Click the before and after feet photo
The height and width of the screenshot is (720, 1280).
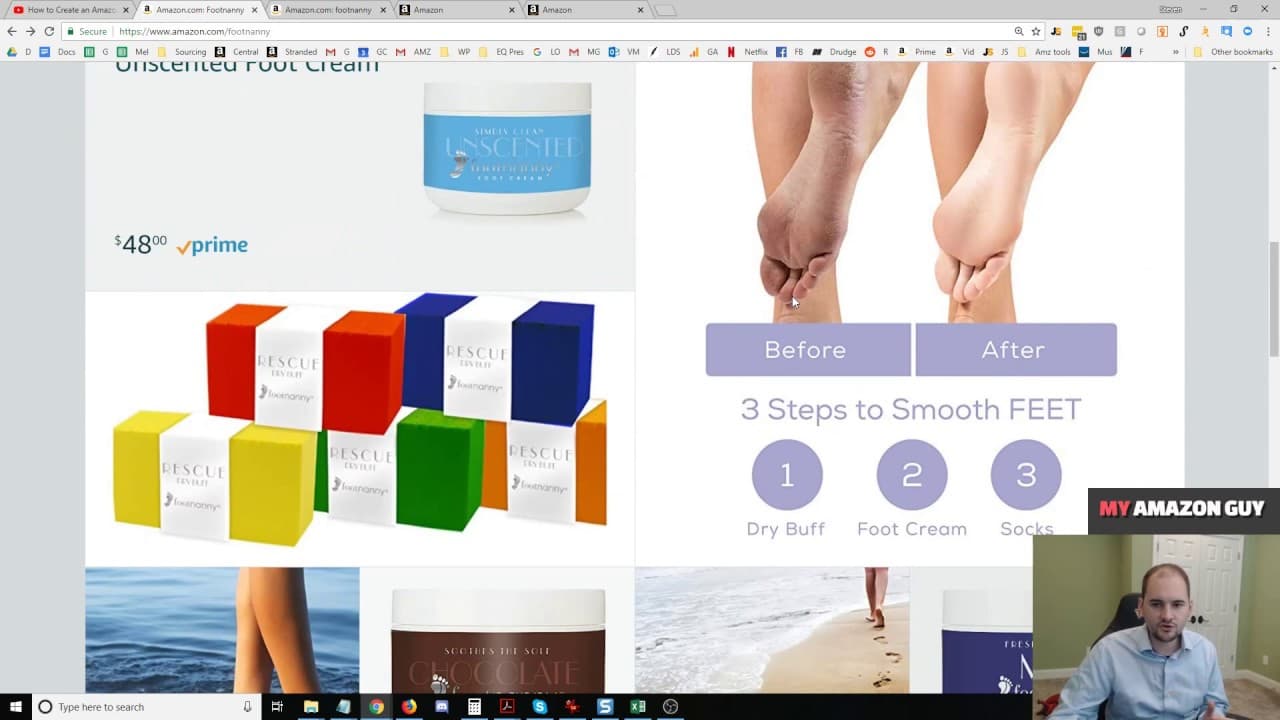[x=911, y=192]
